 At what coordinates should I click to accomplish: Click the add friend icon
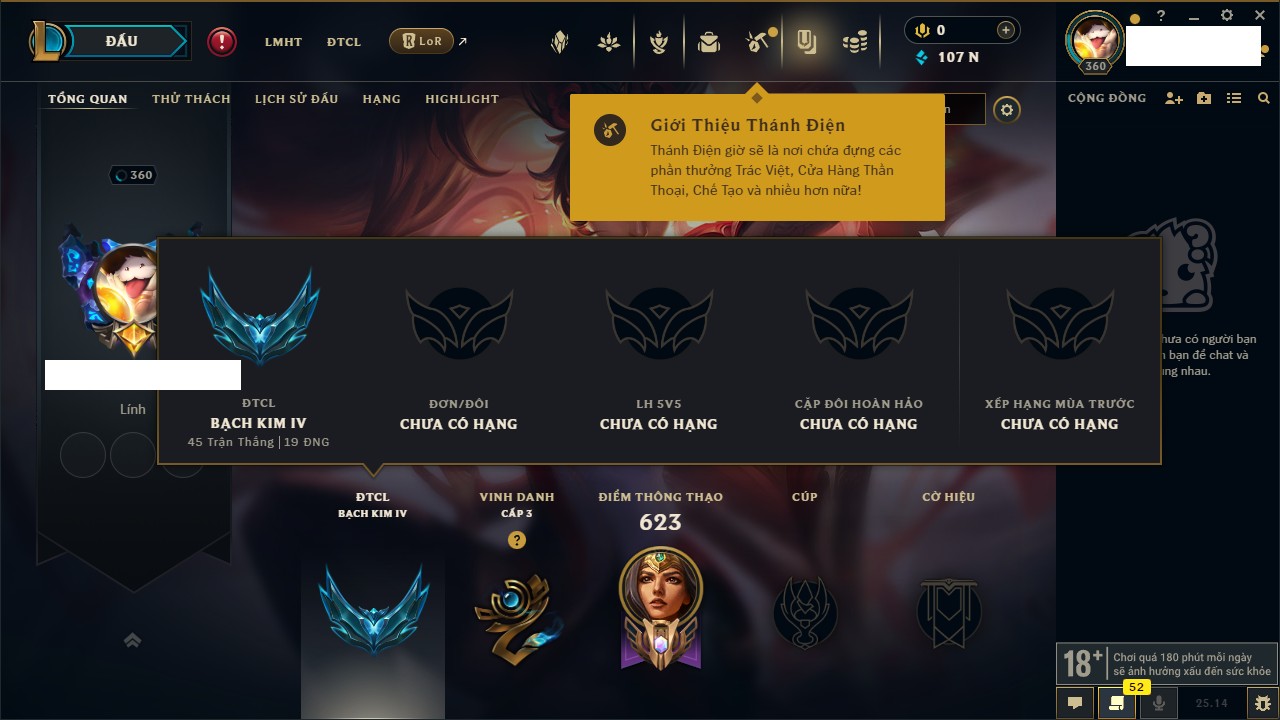point(1174,98)
